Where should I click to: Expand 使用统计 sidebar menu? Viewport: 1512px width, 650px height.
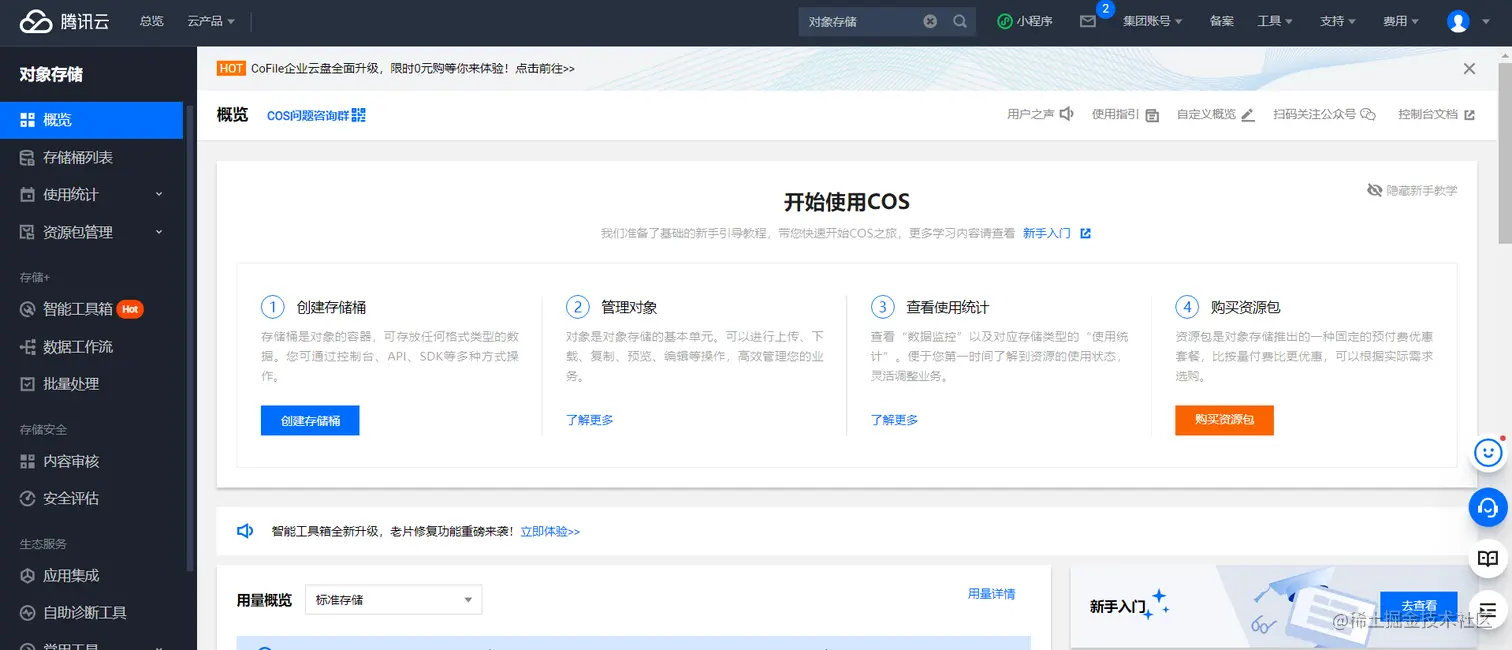click(91, 194)
